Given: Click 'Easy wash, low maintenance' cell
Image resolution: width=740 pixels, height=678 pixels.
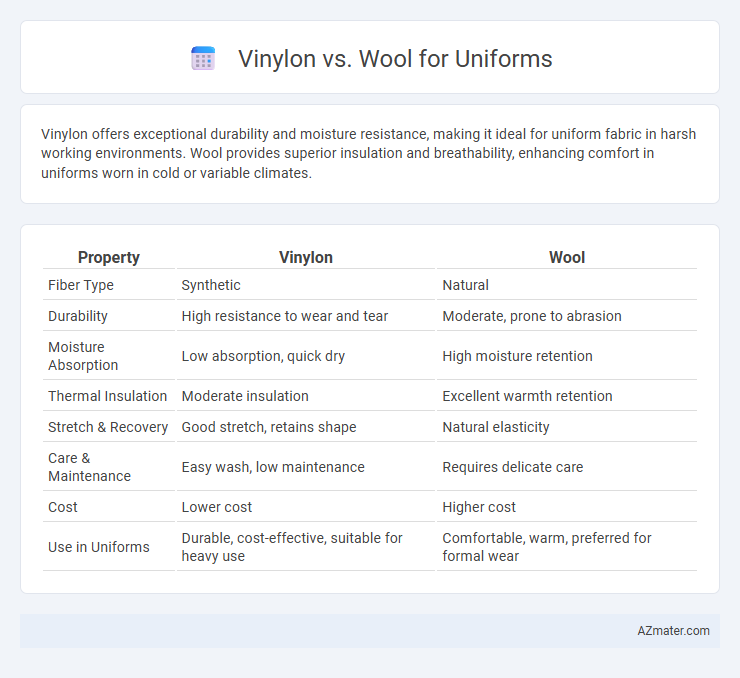Looking at the screenshot, I should tap(273, 467).
